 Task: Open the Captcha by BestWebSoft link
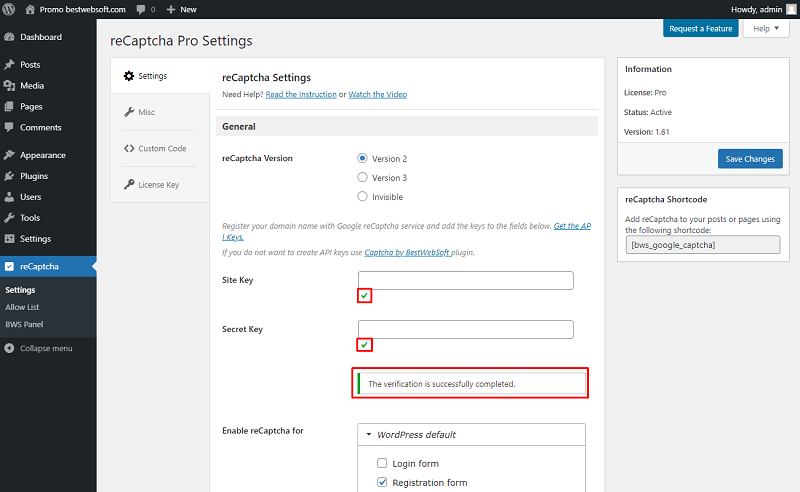407,252
